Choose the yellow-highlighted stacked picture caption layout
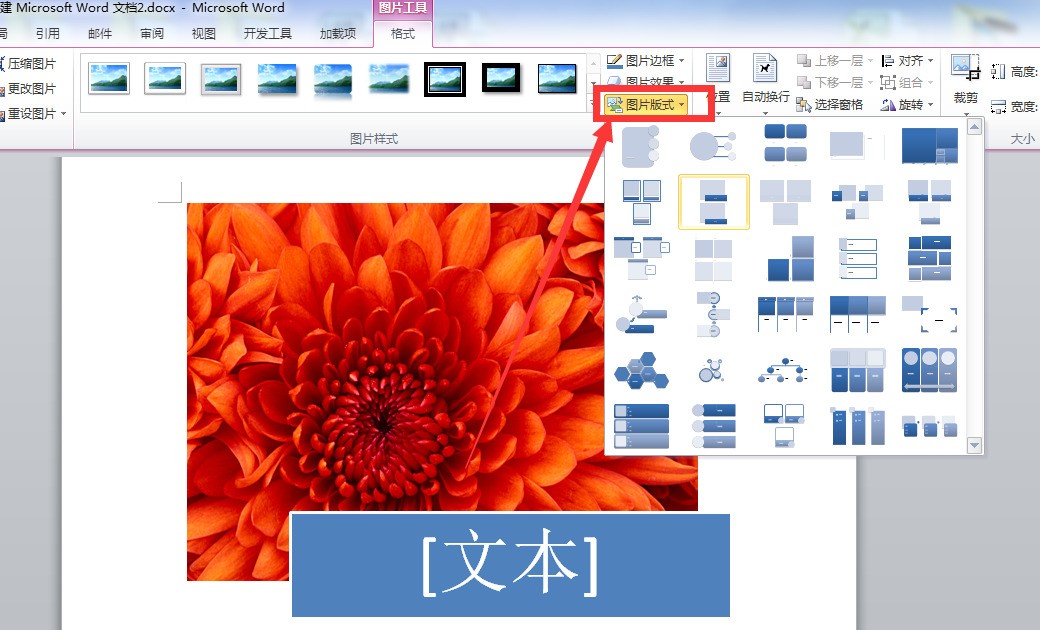The width and height of the screenshot is (1040, 630). (x=714, y=202)
